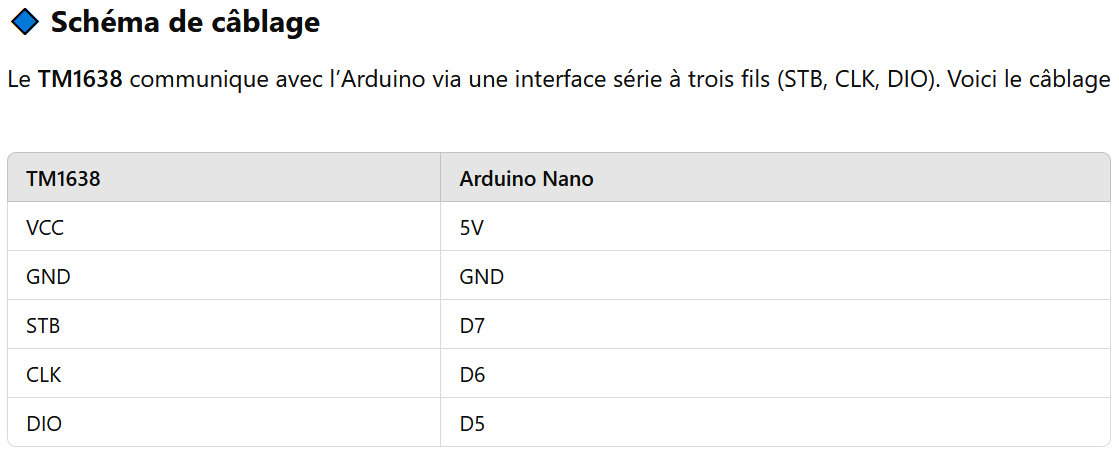The image size is (1119, 454).
Task: Click the DIO table cell
Action: coord(224,423)
